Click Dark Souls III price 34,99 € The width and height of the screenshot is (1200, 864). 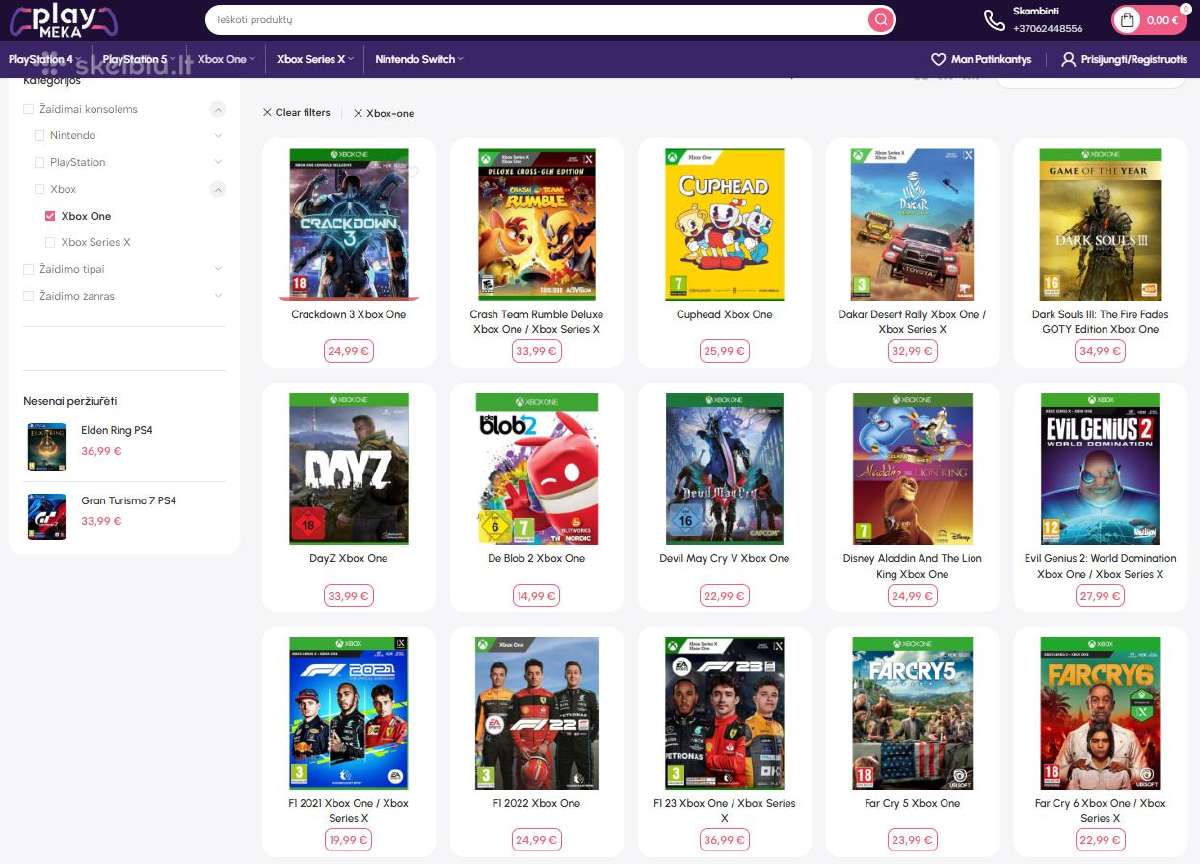(x=1100, y=351)
